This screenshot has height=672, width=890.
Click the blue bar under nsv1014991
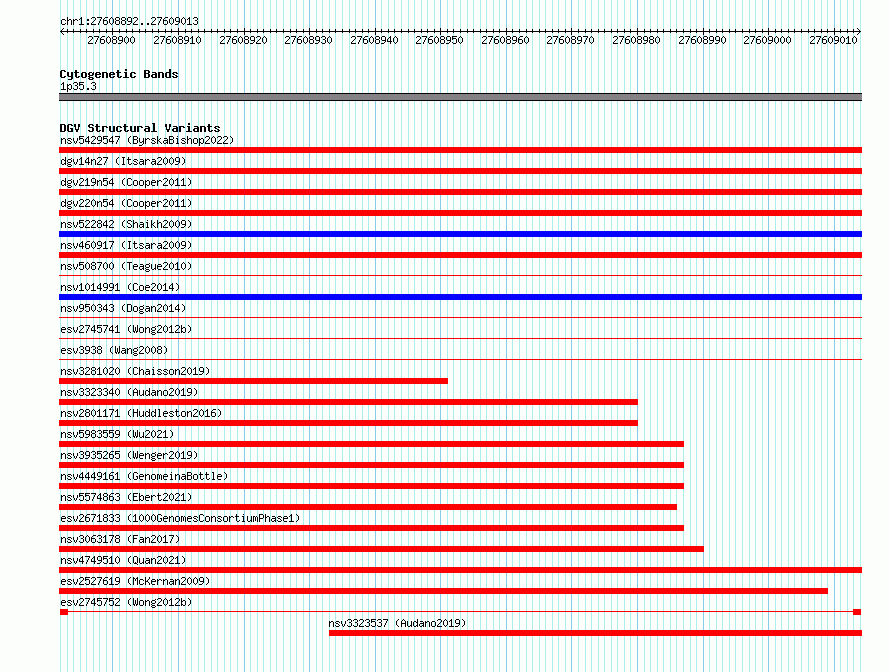coord(460,297)
